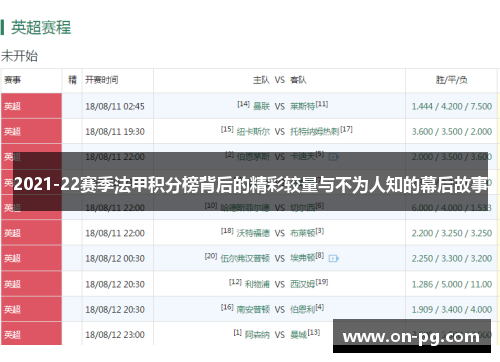Select odds 1.286 / 5.000 / 11.00

coord(452,284)
